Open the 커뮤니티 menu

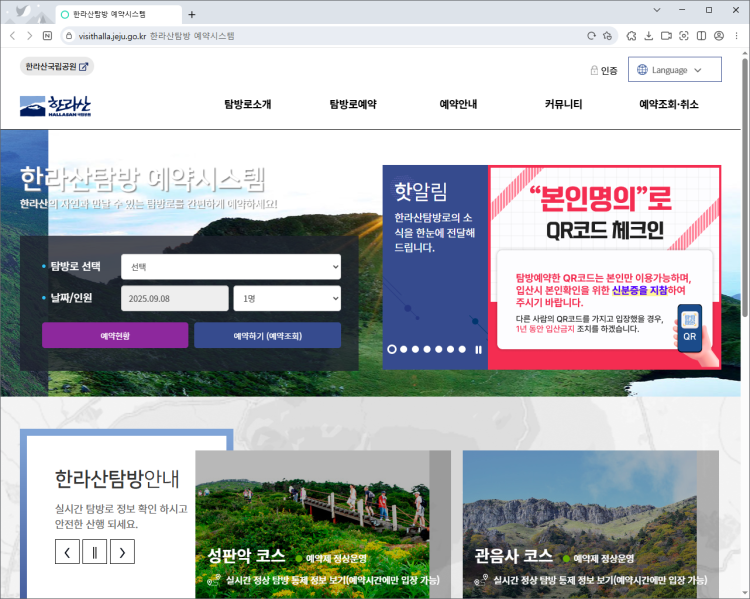pyautogui.click(x=563, y=104)
